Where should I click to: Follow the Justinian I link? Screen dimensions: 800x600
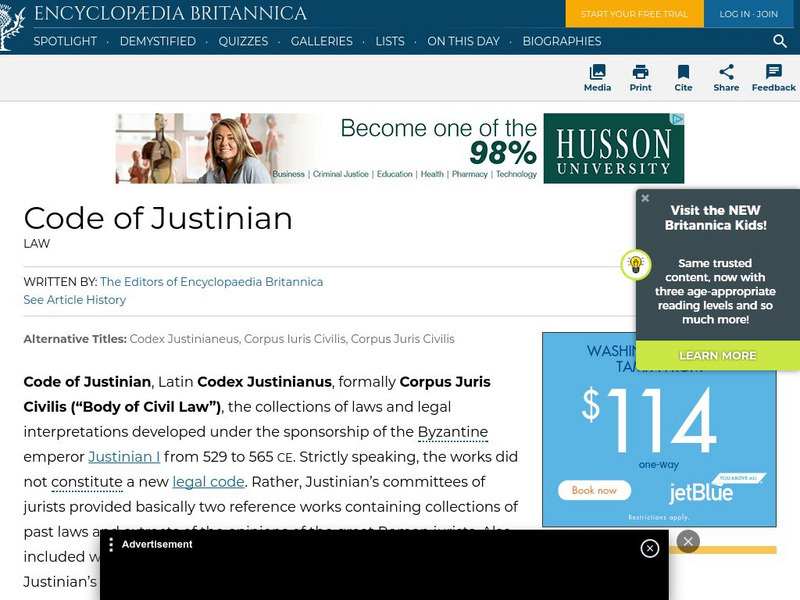(124, 457)
